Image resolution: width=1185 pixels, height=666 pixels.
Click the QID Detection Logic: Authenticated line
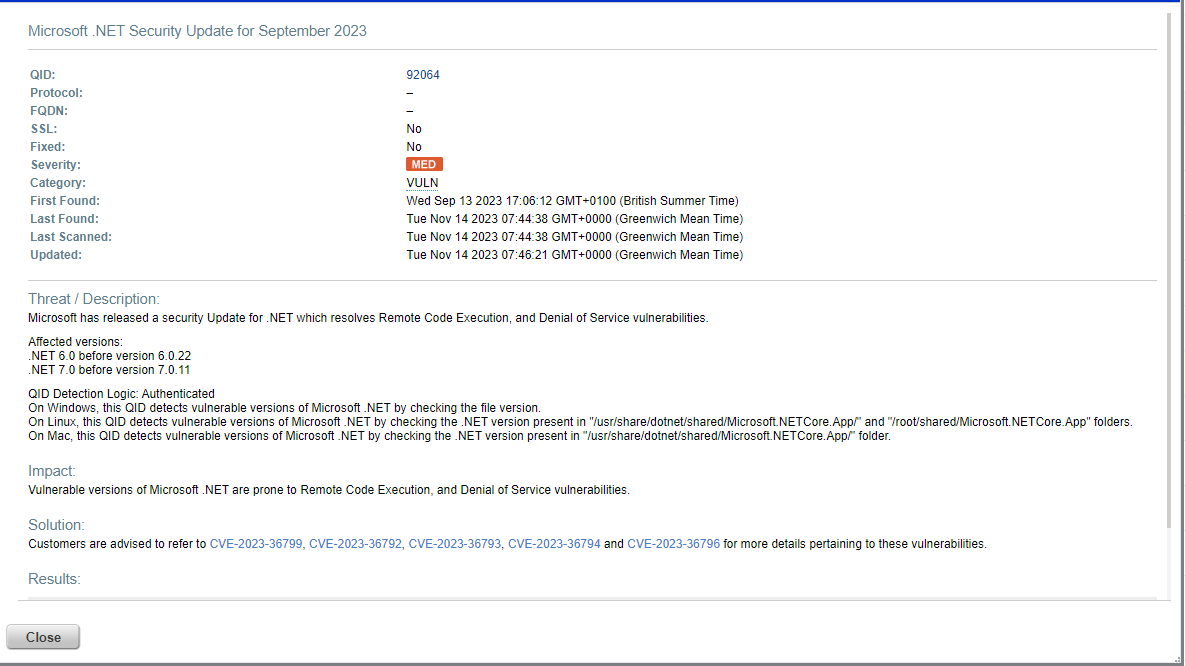pos(121,394)
